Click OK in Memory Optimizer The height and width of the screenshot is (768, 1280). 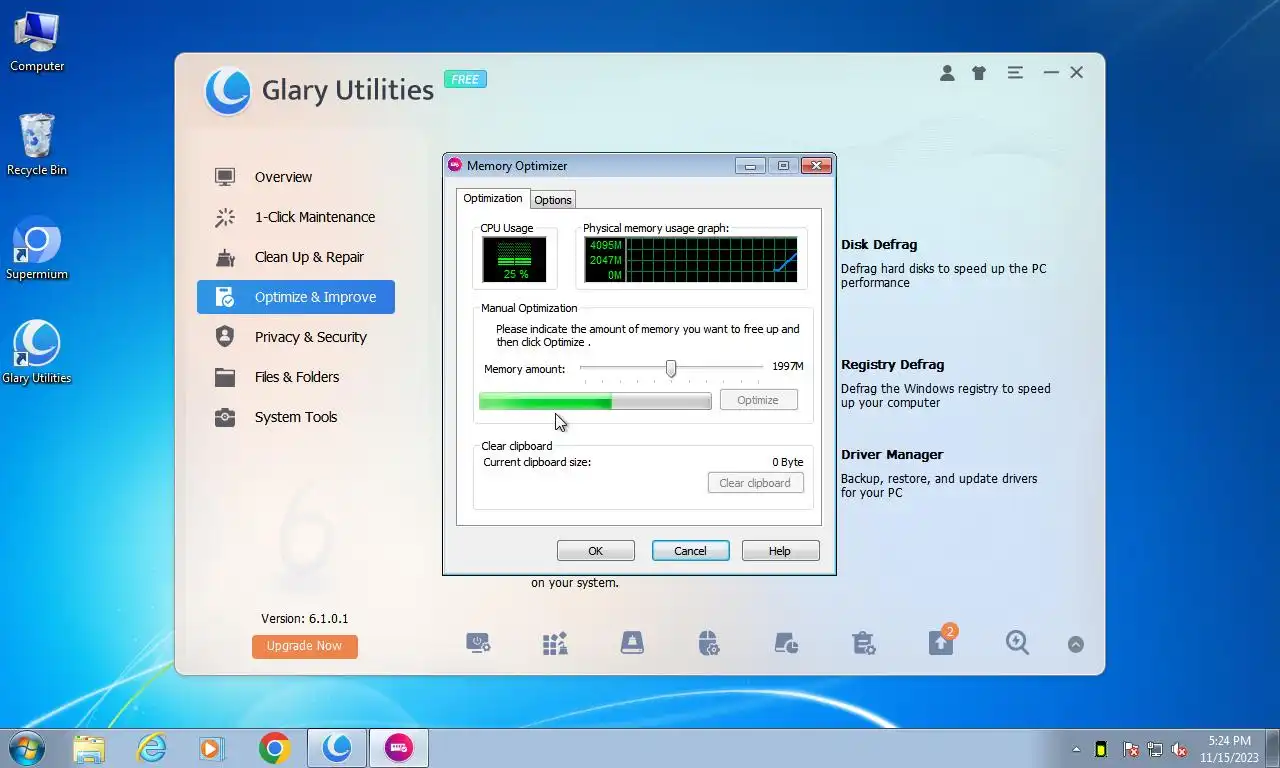click(596, 551)
